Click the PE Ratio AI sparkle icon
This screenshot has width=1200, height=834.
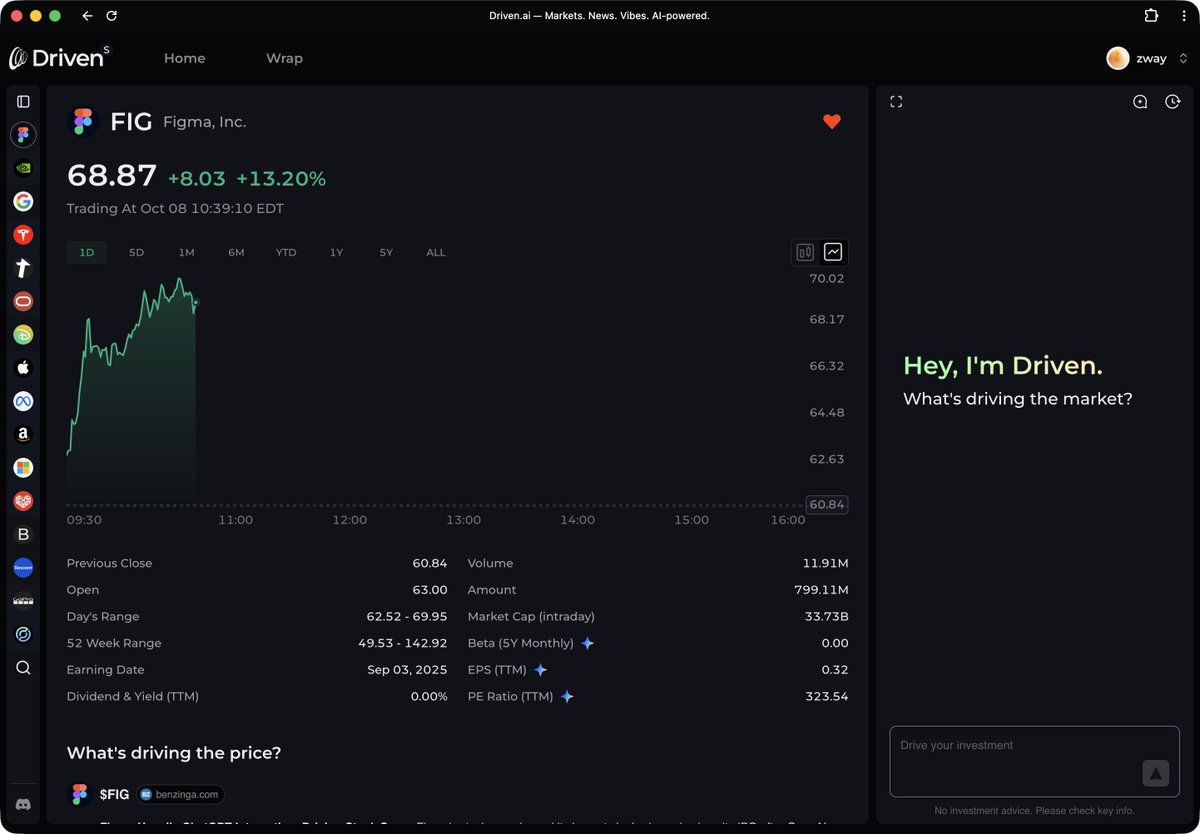(x=567, y=696)
